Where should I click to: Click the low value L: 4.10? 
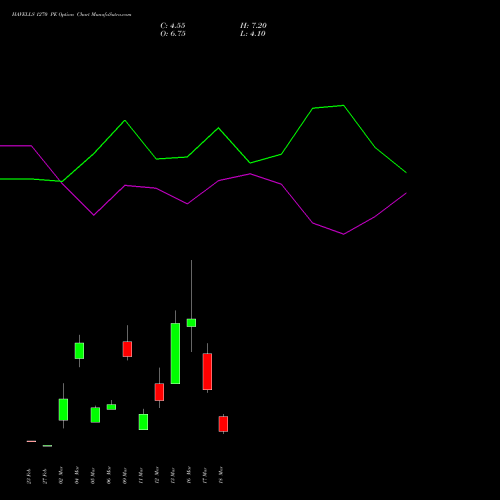tap(253, 34)
